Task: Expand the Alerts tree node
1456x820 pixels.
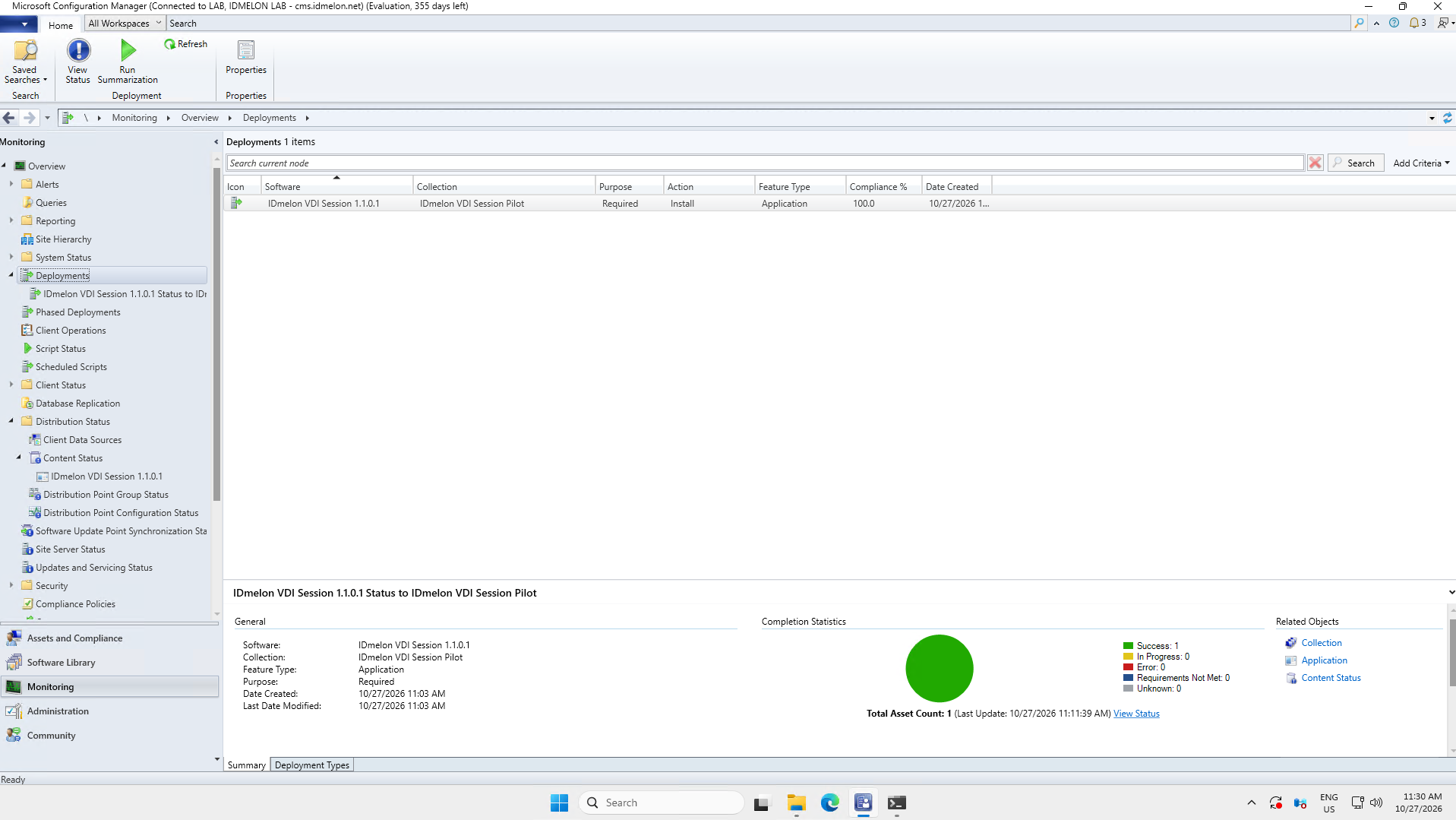Action: (x=11, y=184)
